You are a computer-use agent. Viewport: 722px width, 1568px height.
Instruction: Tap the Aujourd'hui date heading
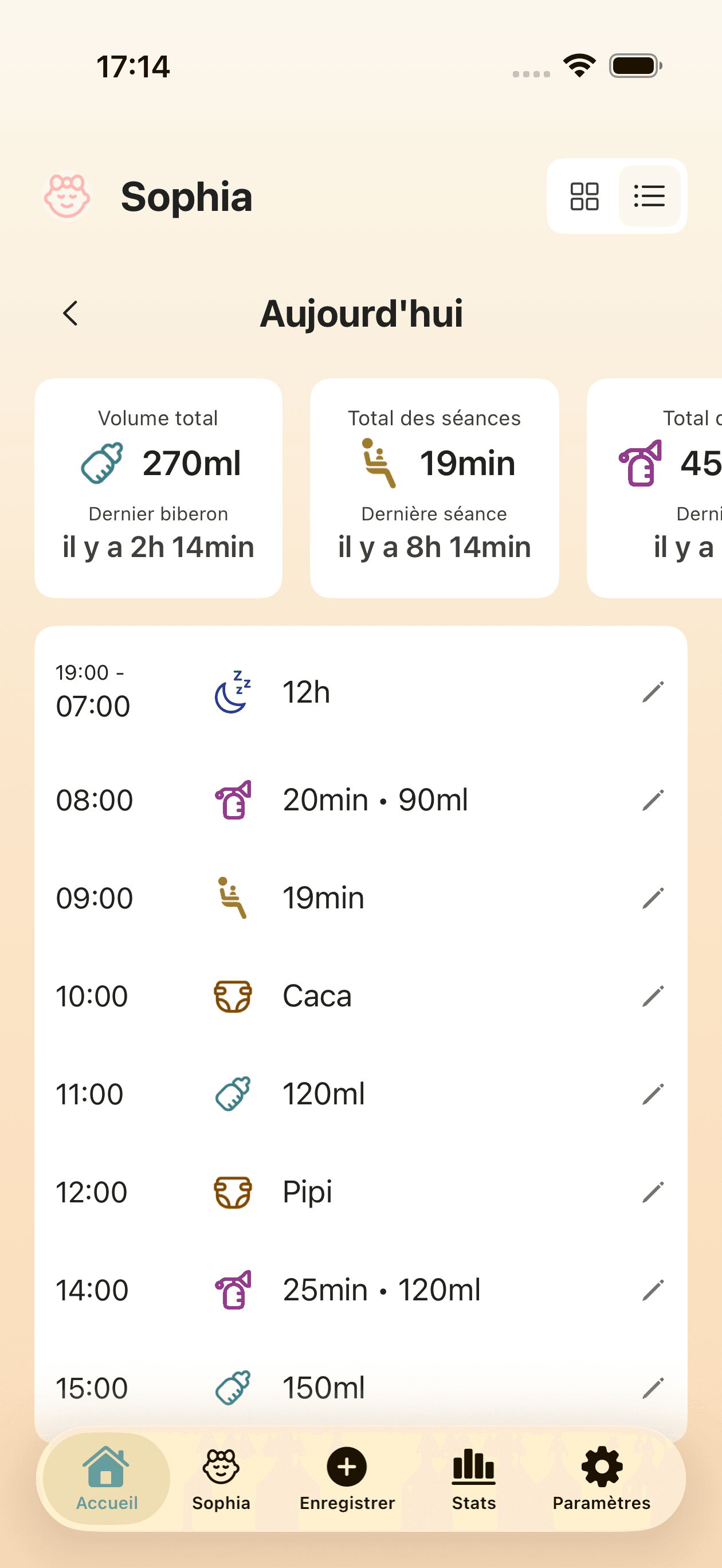361,314
